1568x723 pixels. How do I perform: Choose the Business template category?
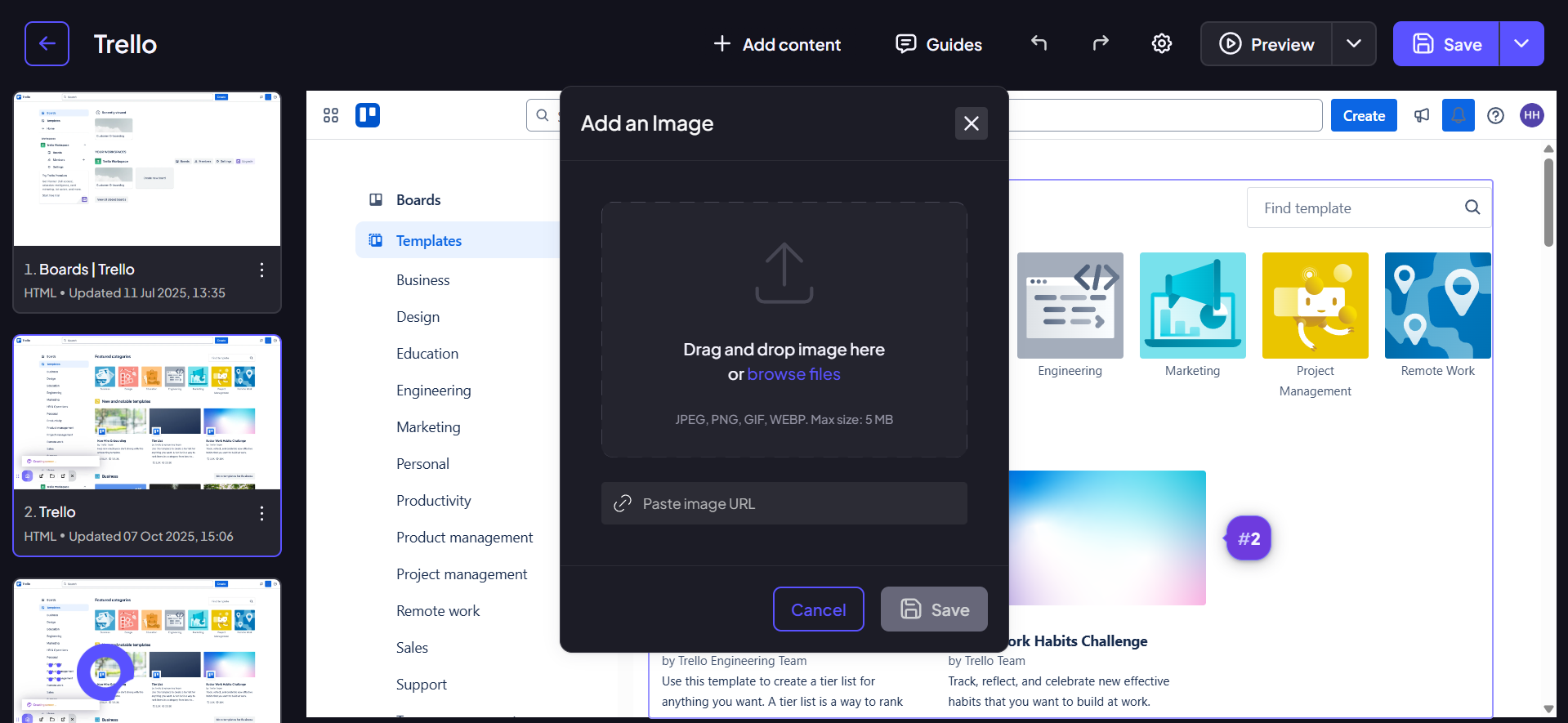click(422, 280)
